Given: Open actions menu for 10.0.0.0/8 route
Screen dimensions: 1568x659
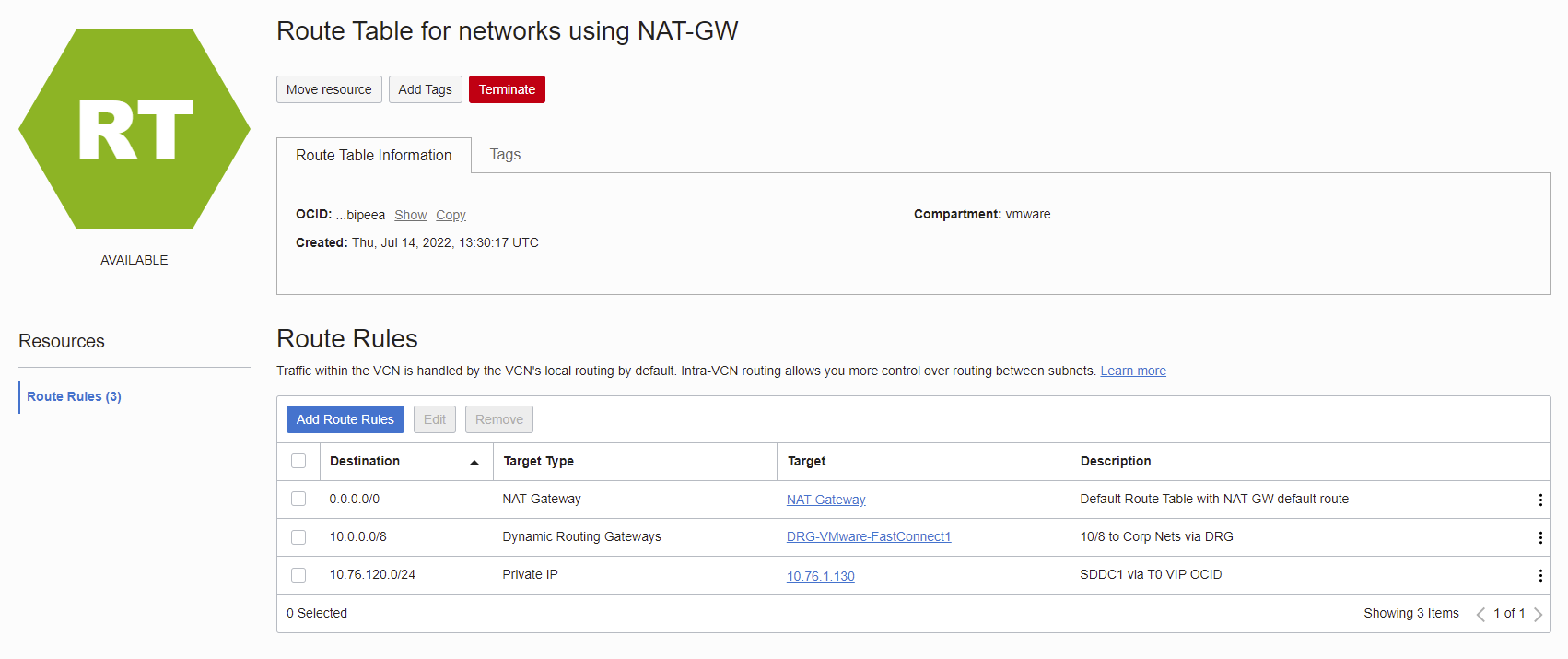Looking at the screenshot, I should pos(1539,537).
